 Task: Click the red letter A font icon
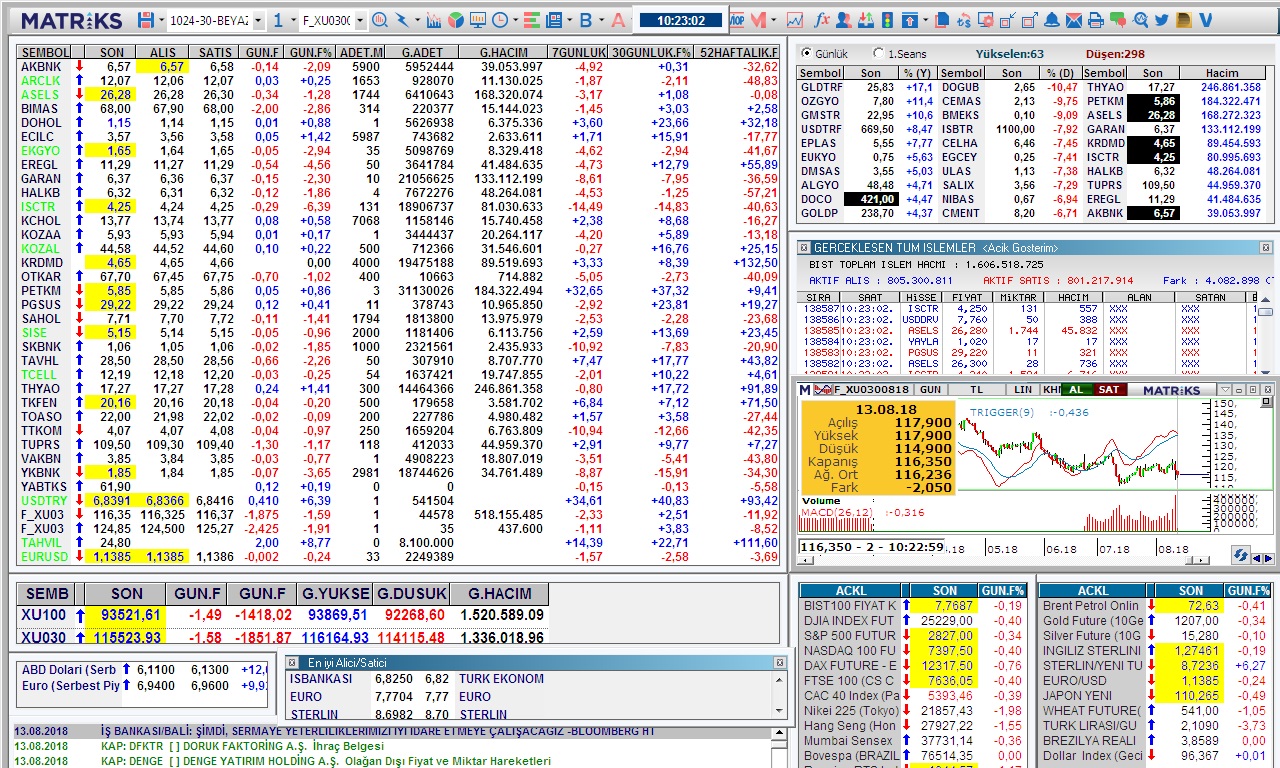pyautogui.click(x=618, y=20)
